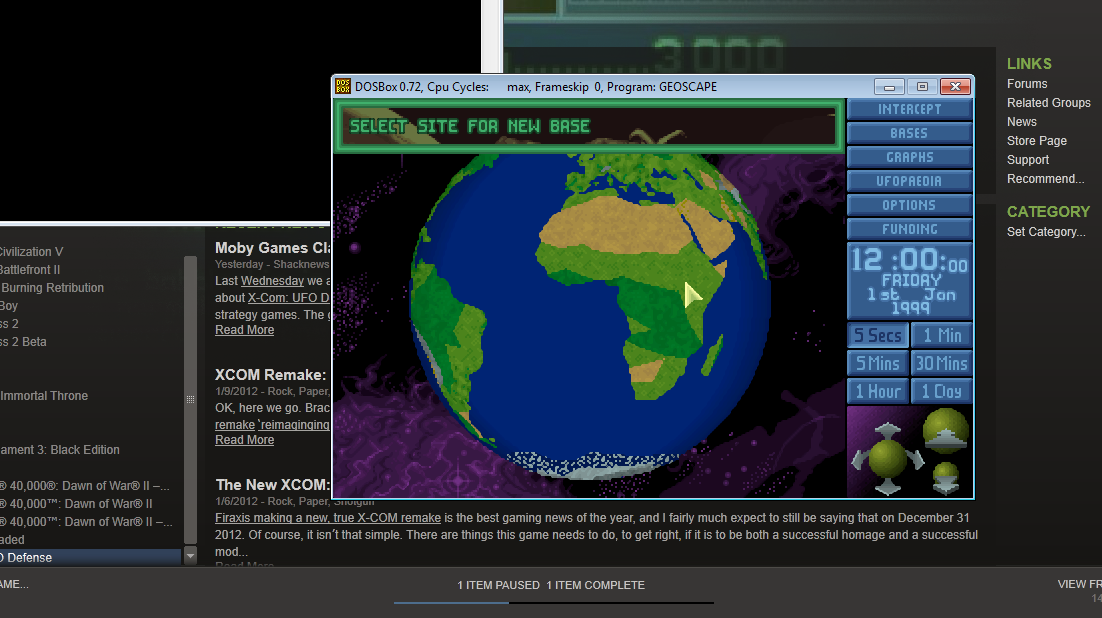1102x618 pixels.
Task: Select the highlighted 'Defense' game entry
Action: click(x=91, y=558)
